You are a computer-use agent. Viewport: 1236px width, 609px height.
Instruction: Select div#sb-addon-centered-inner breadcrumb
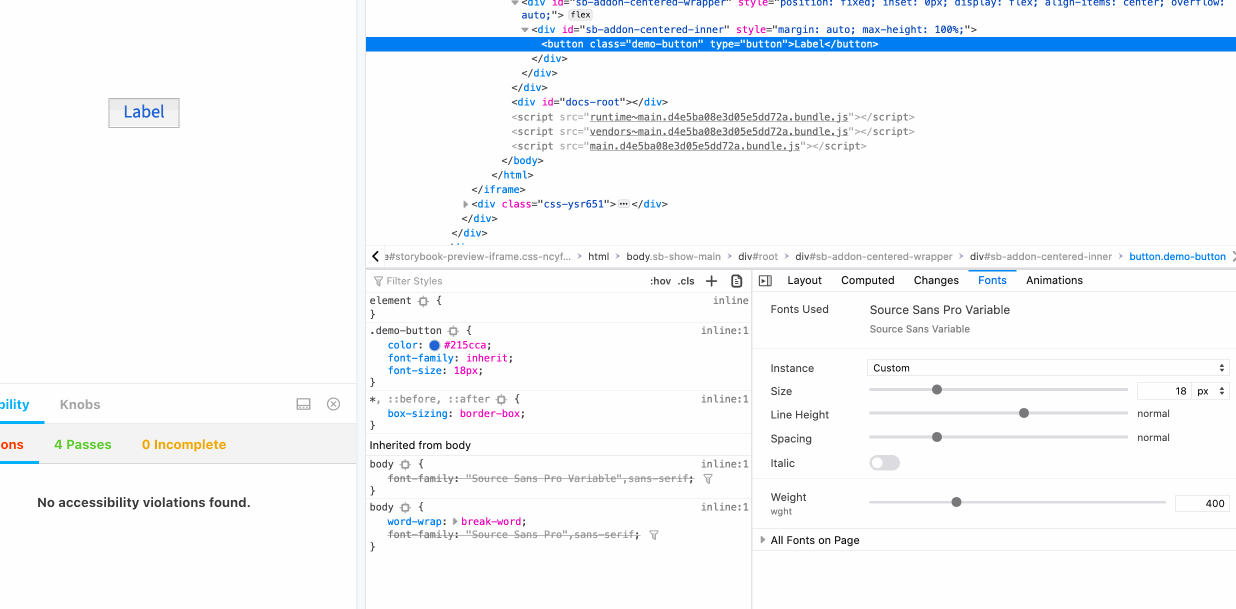click(x=1040, y=257)
